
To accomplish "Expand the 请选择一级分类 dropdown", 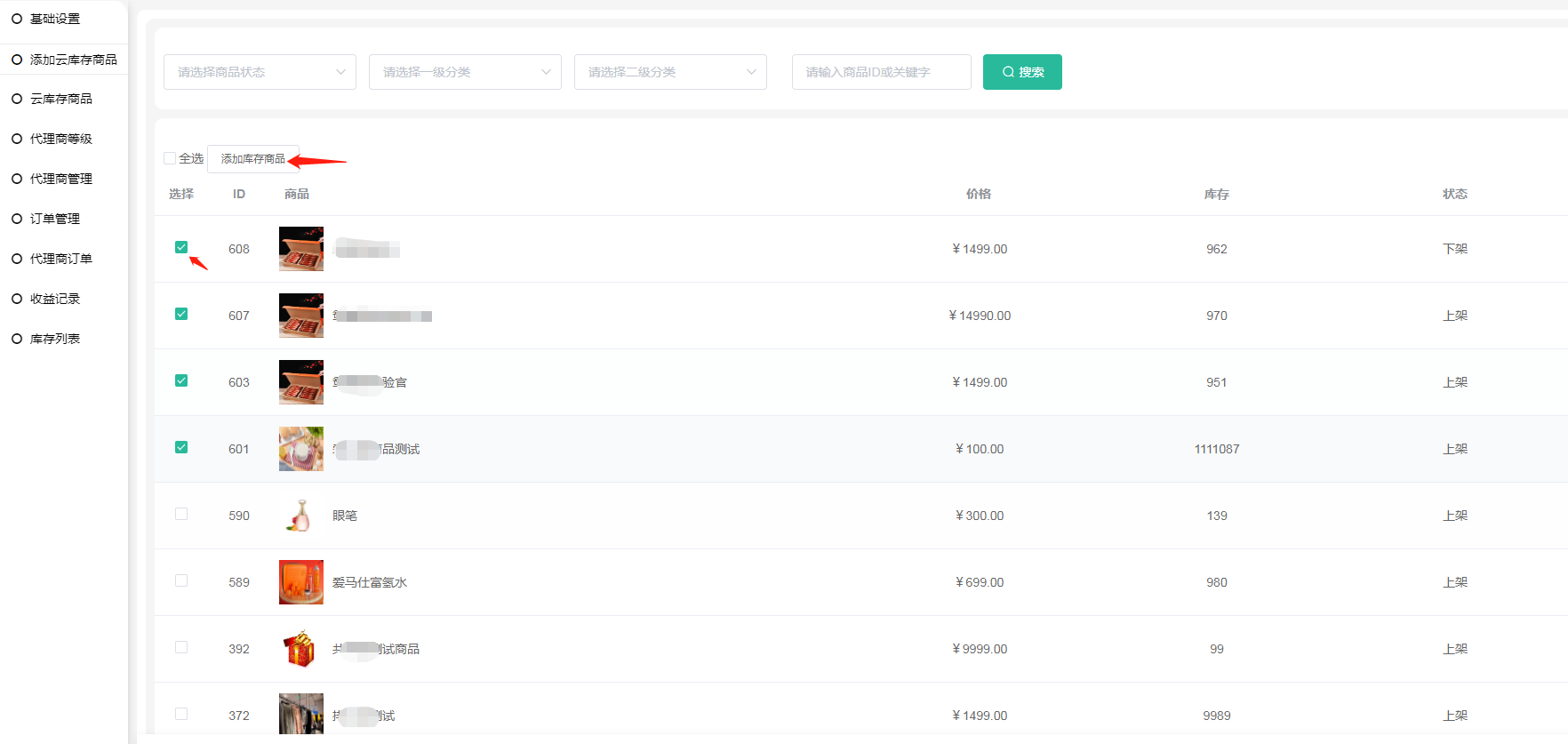I will coord(465,72).
